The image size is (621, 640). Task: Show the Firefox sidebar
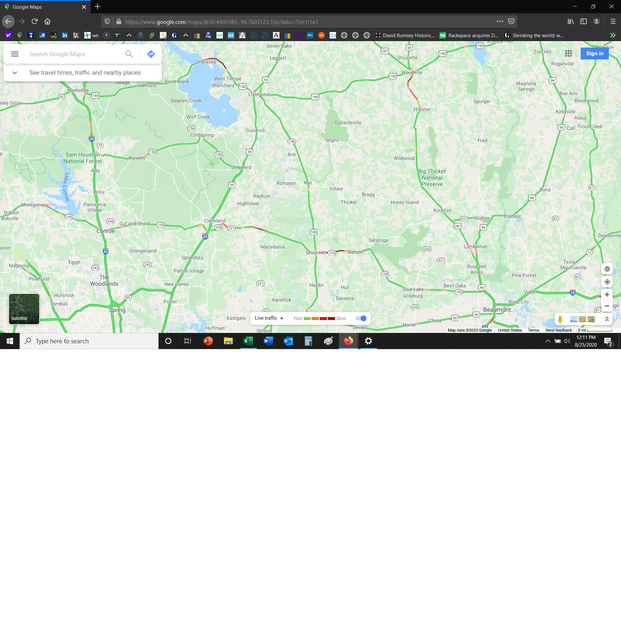pos(583,22)
